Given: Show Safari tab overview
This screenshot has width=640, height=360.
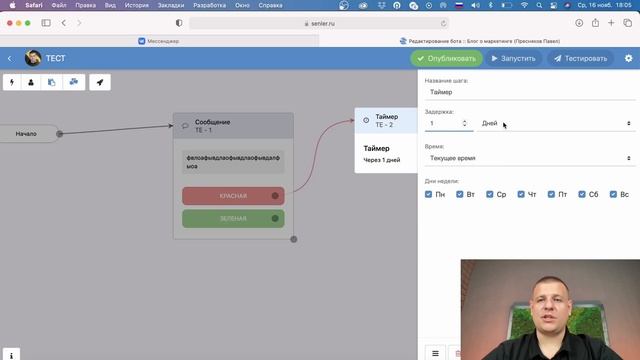Looking at the screenshot, I should pyautogui.click(x=628, y=23).
